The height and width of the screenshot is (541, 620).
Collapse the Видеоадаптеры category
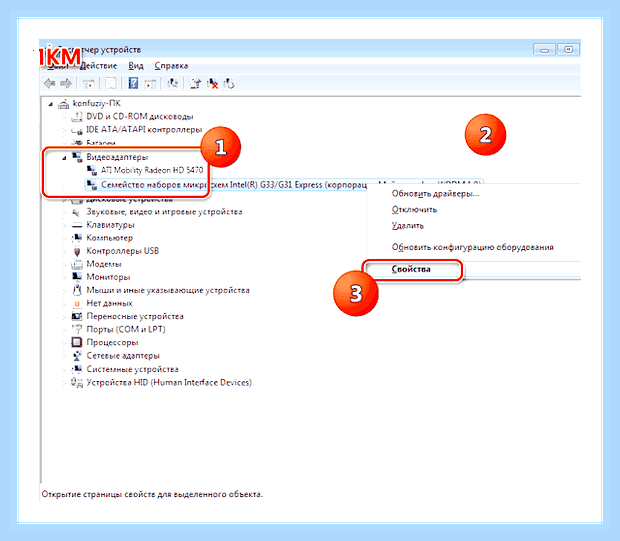tap(64, 158)
